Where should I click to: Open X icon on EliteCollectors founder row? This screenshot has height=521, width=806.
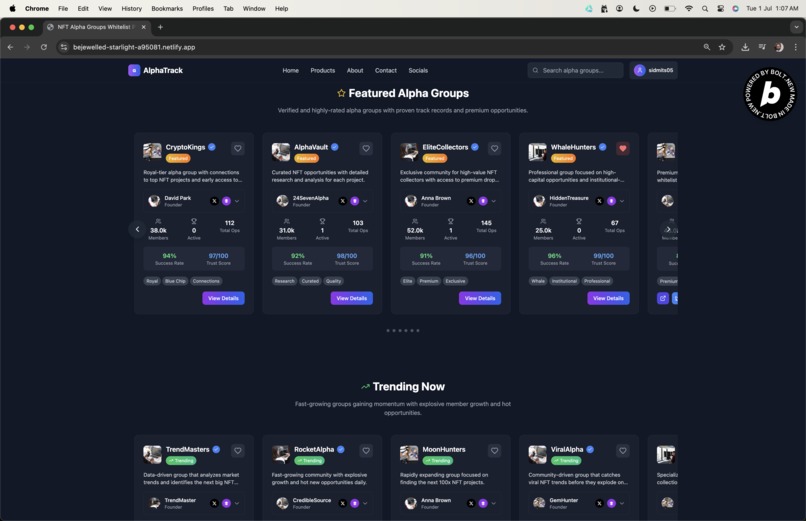(x=471, y=201)
